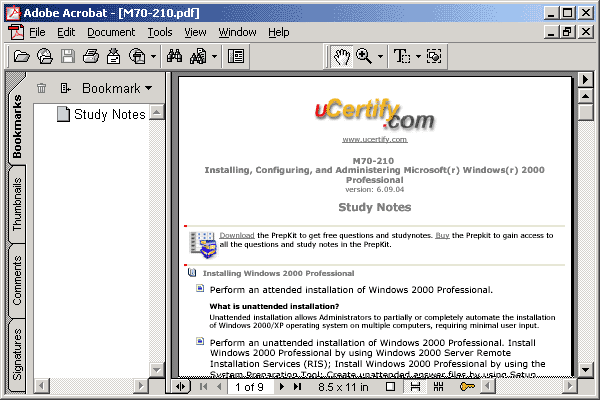The width and height of the screenshot is (600, 400).
Task: Click the Open file folder icon
Action: click(21, 57)
